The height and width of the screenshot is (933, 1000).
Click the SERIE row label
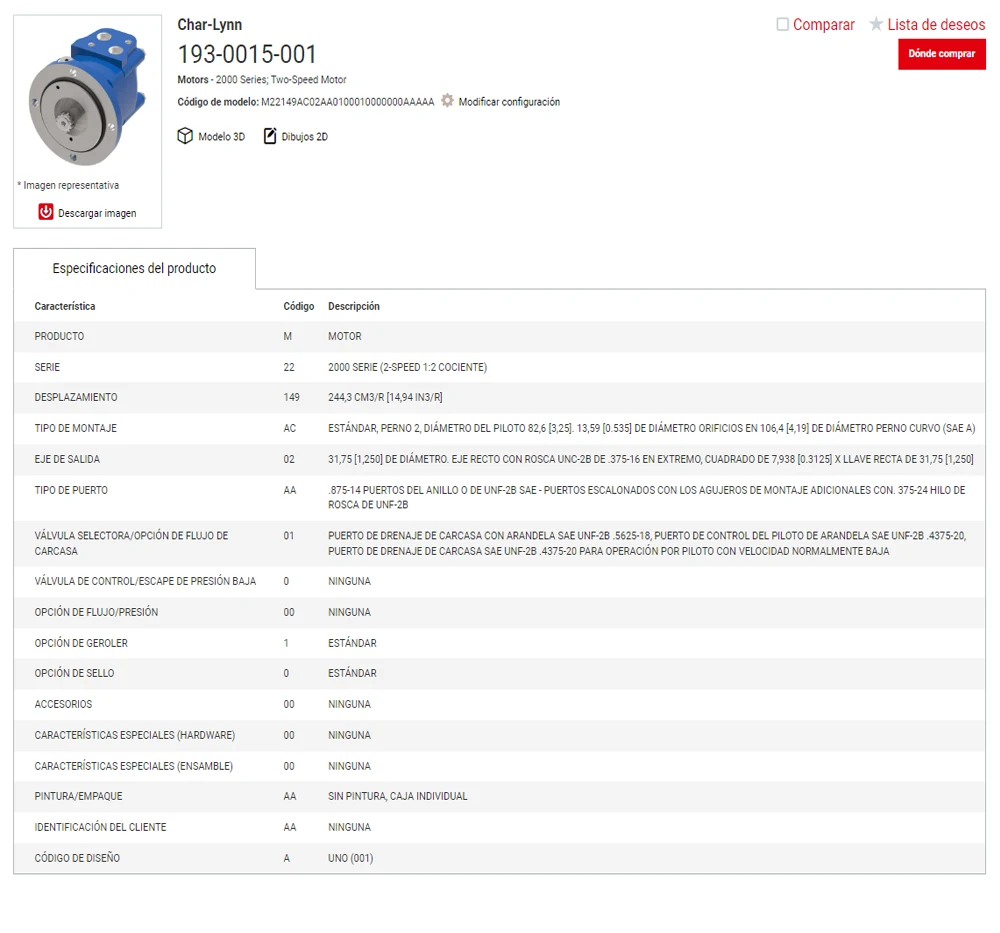coord(47,367)
